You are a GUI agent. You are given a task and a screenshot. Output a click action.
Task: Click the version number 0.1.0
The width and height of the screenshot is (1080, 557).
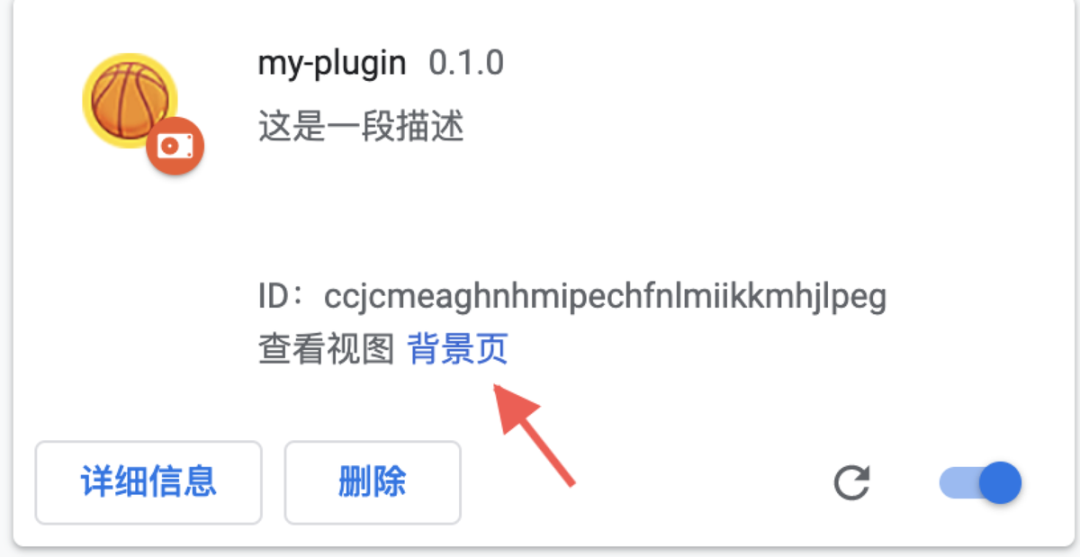click(466, 64)
